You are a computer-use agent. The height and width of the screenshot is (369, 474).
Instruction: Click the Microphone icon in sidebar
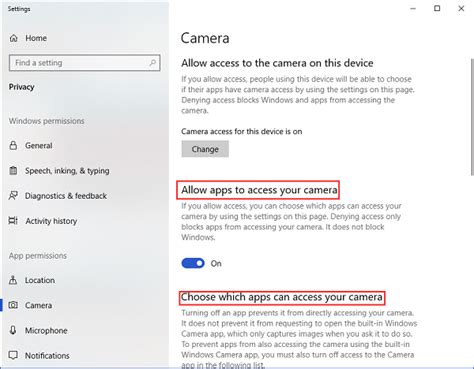point(13,330)
